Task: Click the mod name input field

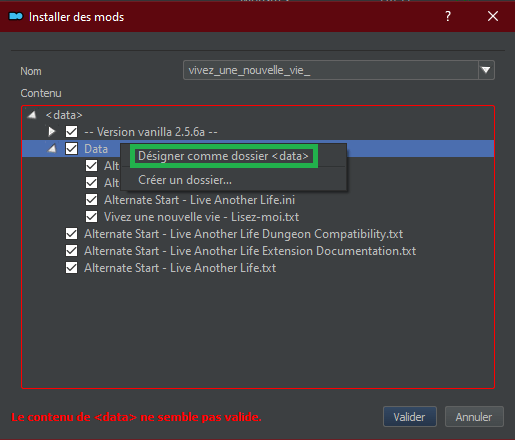Action: click(x=331, y=70)
